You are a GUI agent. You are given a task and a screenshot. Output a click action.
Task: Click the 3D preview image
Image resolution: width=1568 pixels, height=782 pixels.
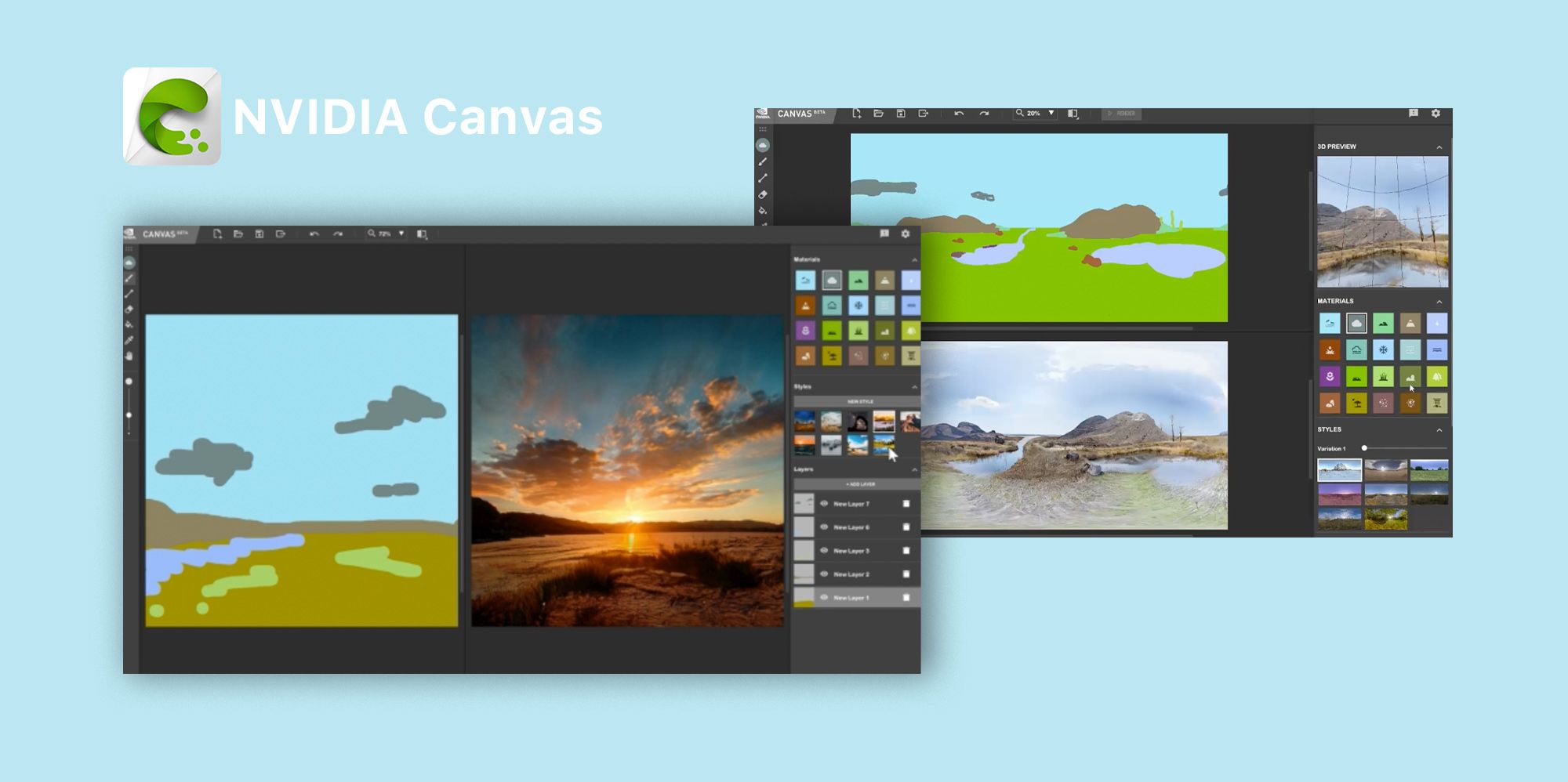pos(1382,222)
